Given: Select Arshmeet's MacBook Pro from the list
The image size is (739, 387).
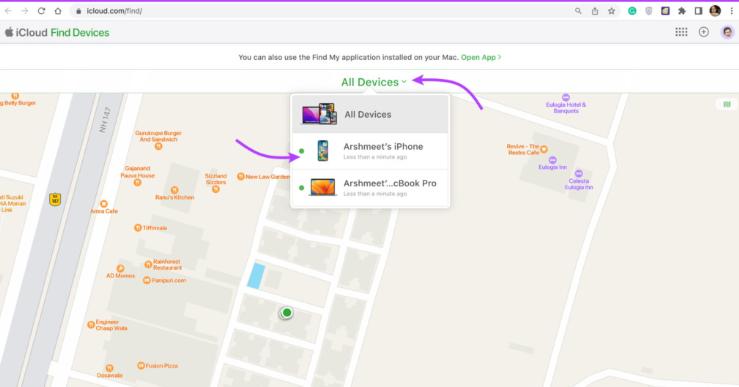Looking at the screenshot, I should tap(370, 188).
